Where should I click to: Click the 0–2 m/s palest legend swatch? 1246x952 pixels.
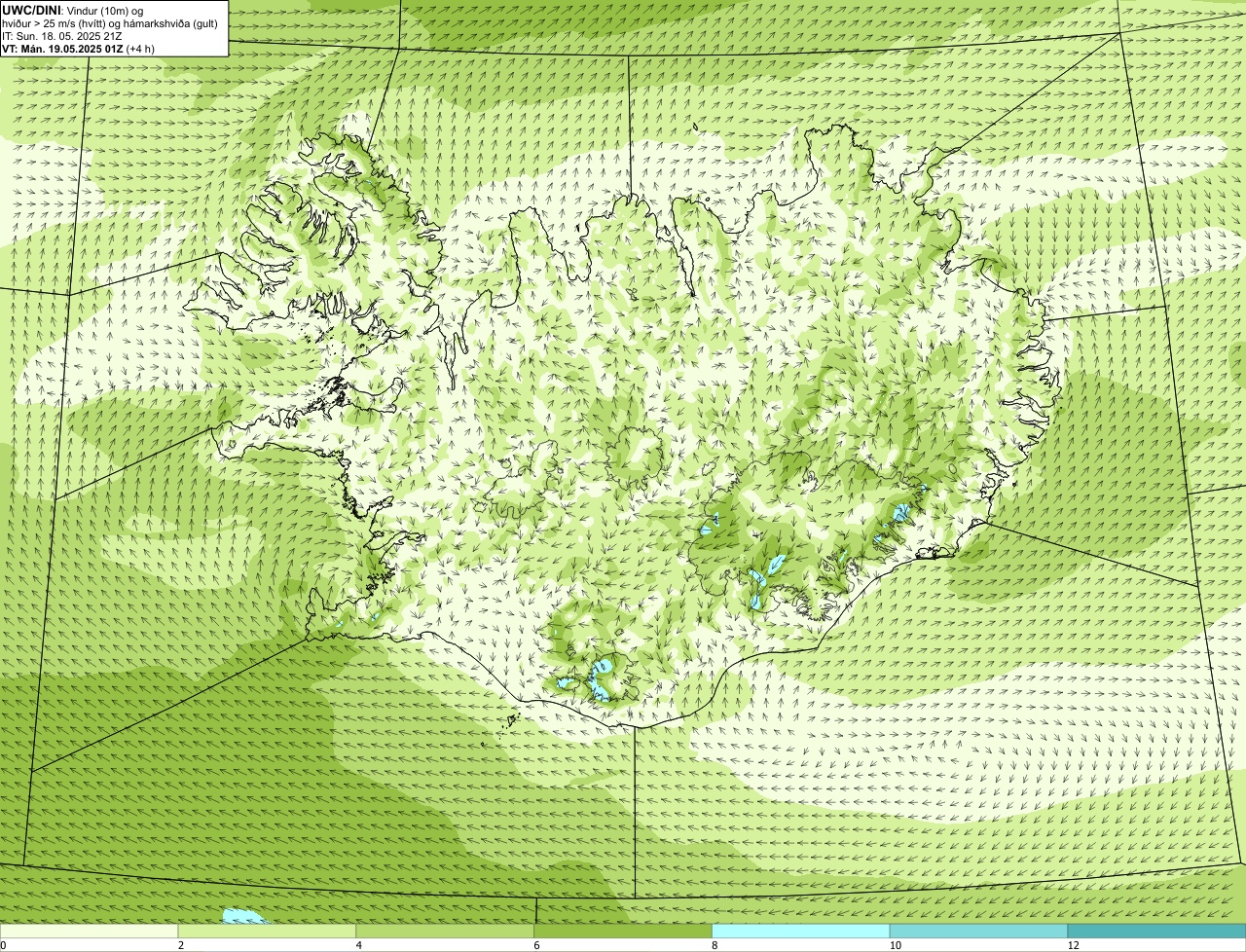[89, 931]
